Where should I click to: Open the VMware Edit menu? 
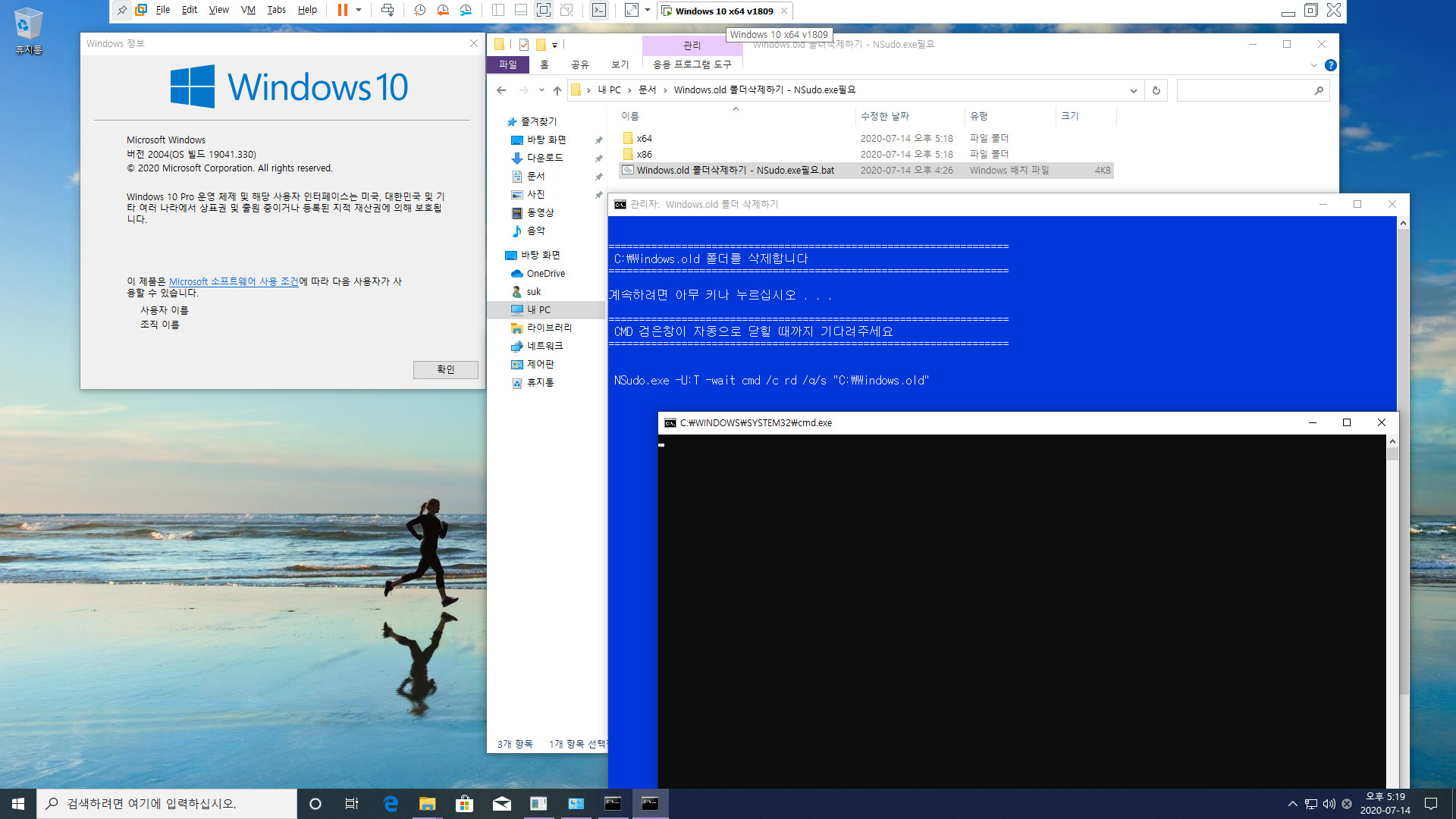pyautogui.click(x=189, y=10)
